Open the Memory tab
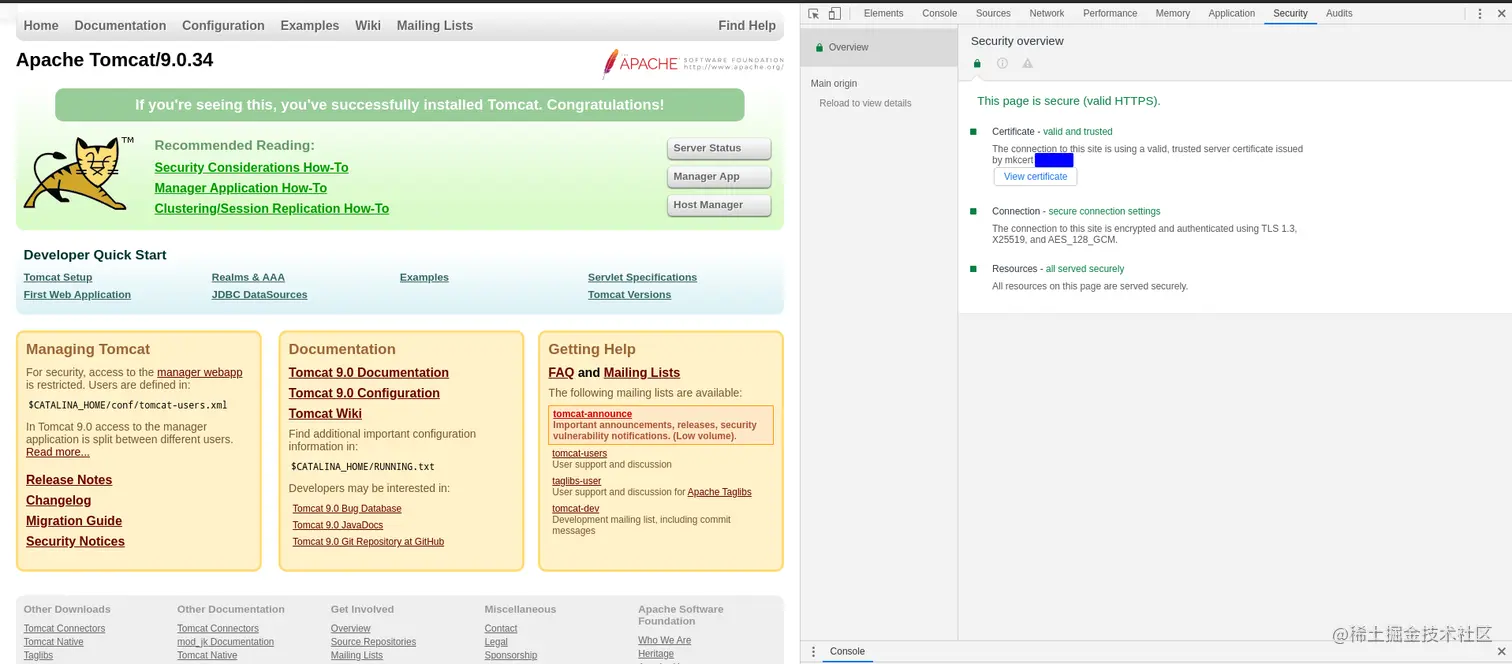This screenshot has width=1512, height=664. pyautogui.click(x=1172, y=13)
